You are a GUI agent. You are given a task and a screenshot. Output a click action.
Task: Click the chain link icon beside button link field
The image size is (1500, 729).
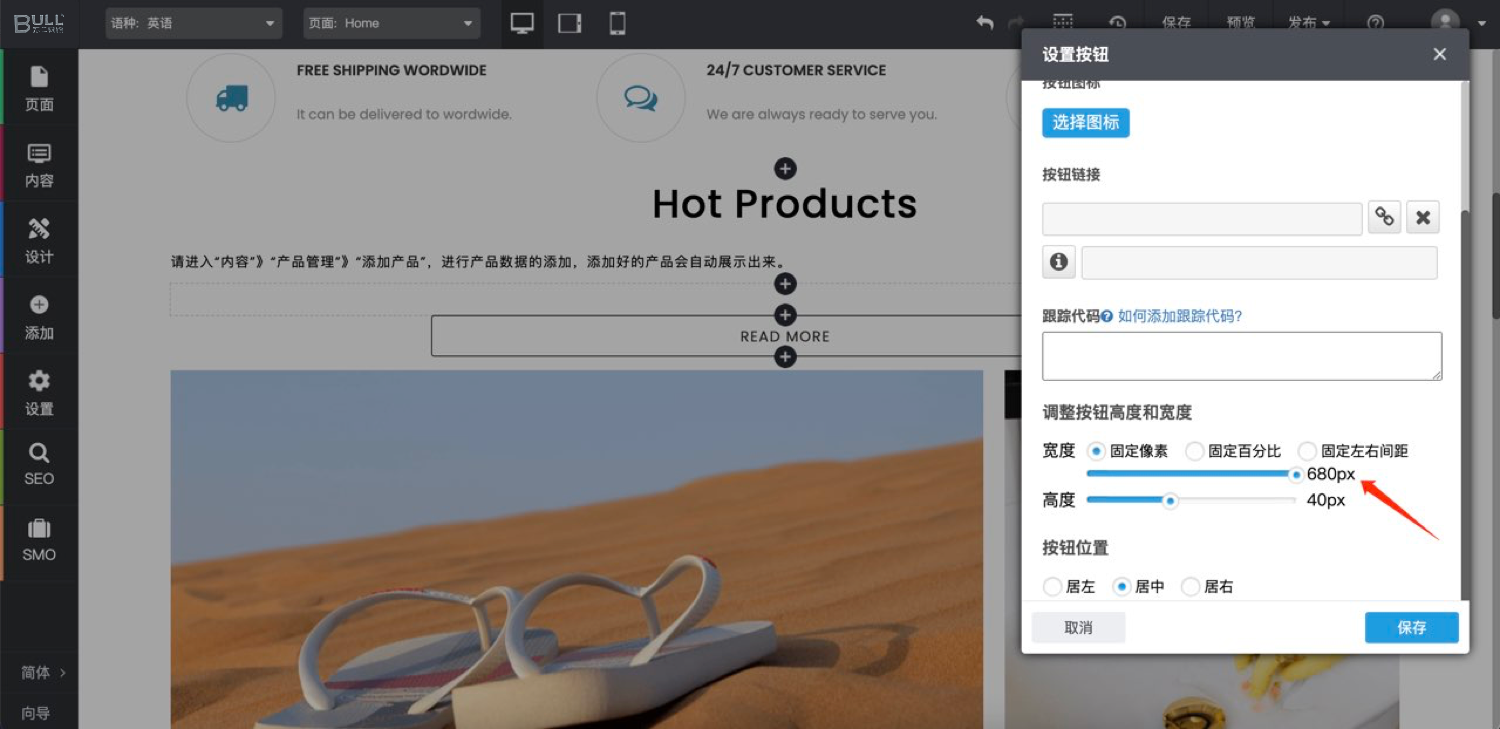click(x=1384, y=217)
